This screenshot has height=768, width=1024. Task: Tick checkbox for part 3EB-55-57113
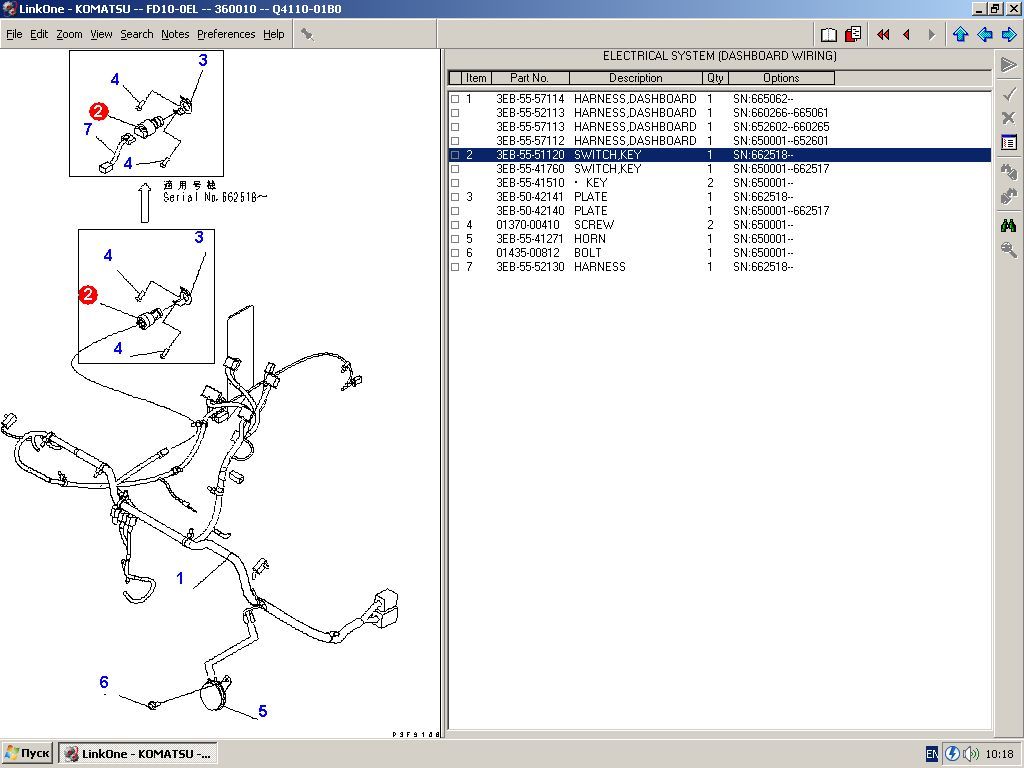point(455,127)
